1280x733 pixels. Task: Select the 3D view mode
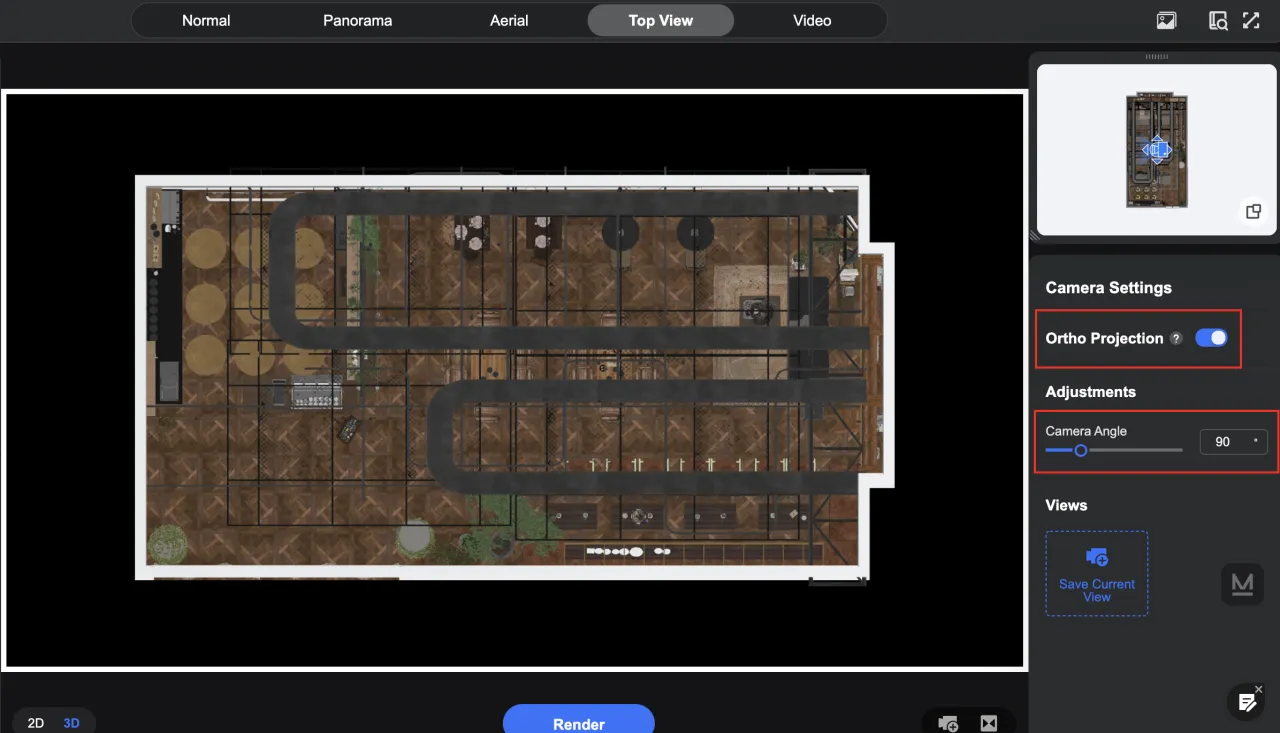click(x=71, y=723)
